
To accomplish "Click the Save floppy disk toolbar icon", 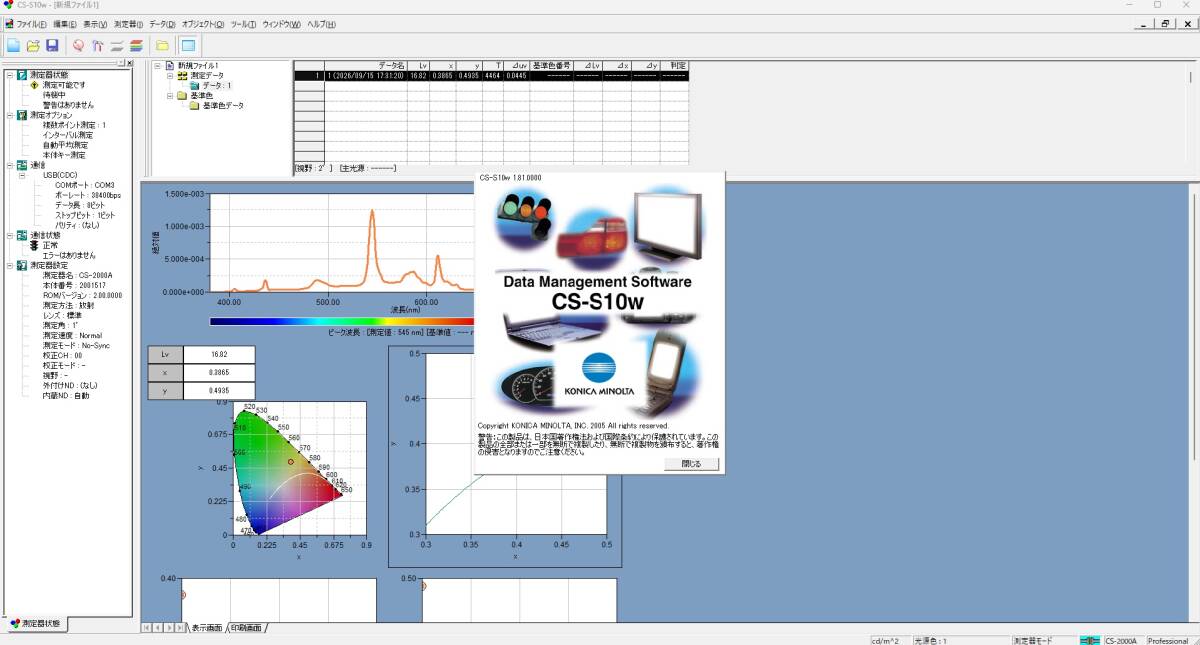I will pos(52,45).
